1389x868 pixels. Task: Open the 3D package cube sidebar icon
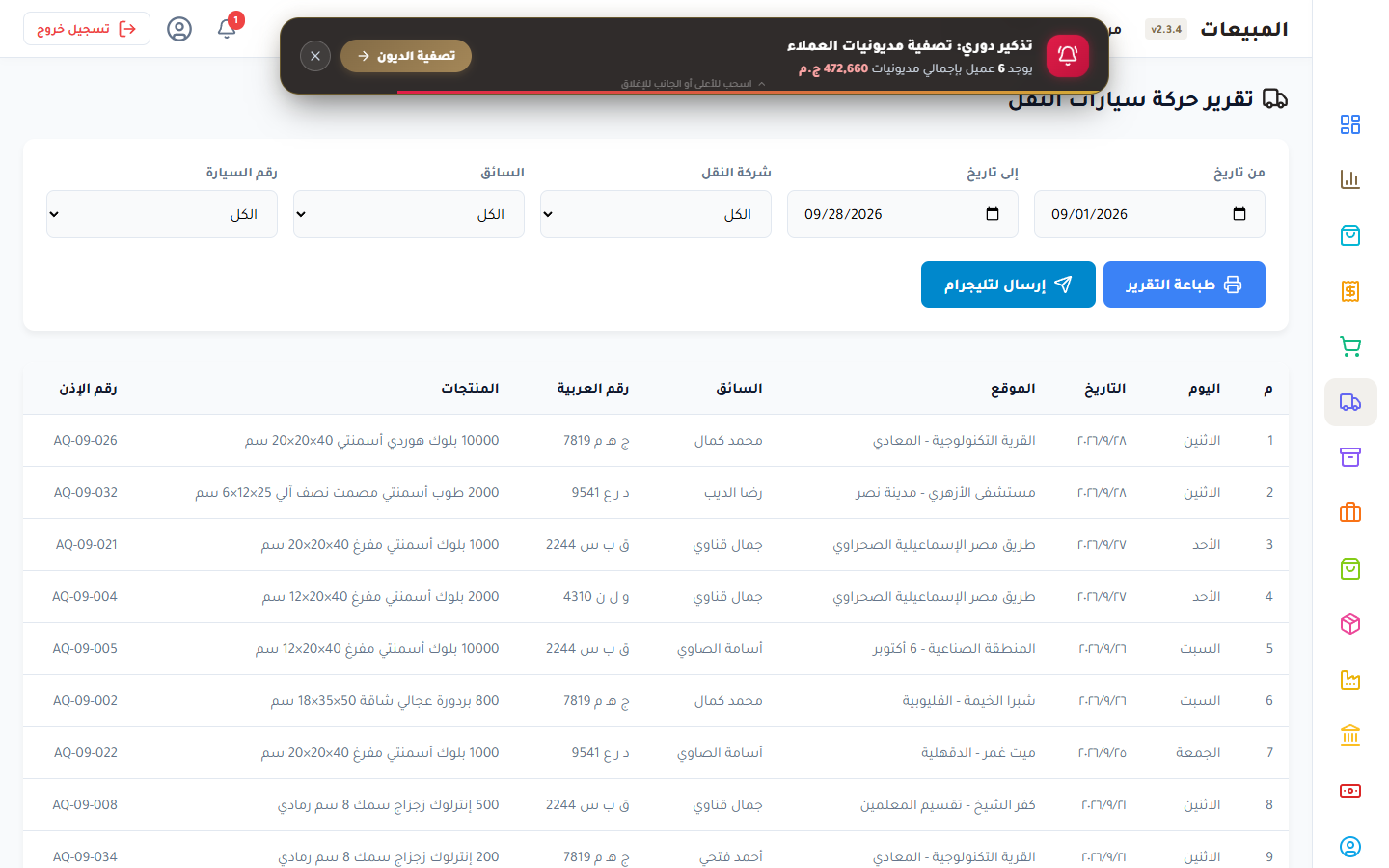(1350, 624)
